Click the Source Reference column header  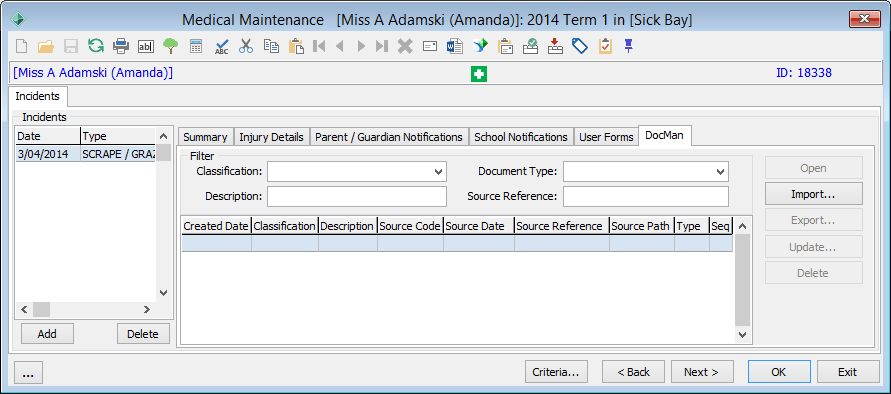(x=561, y=226)
